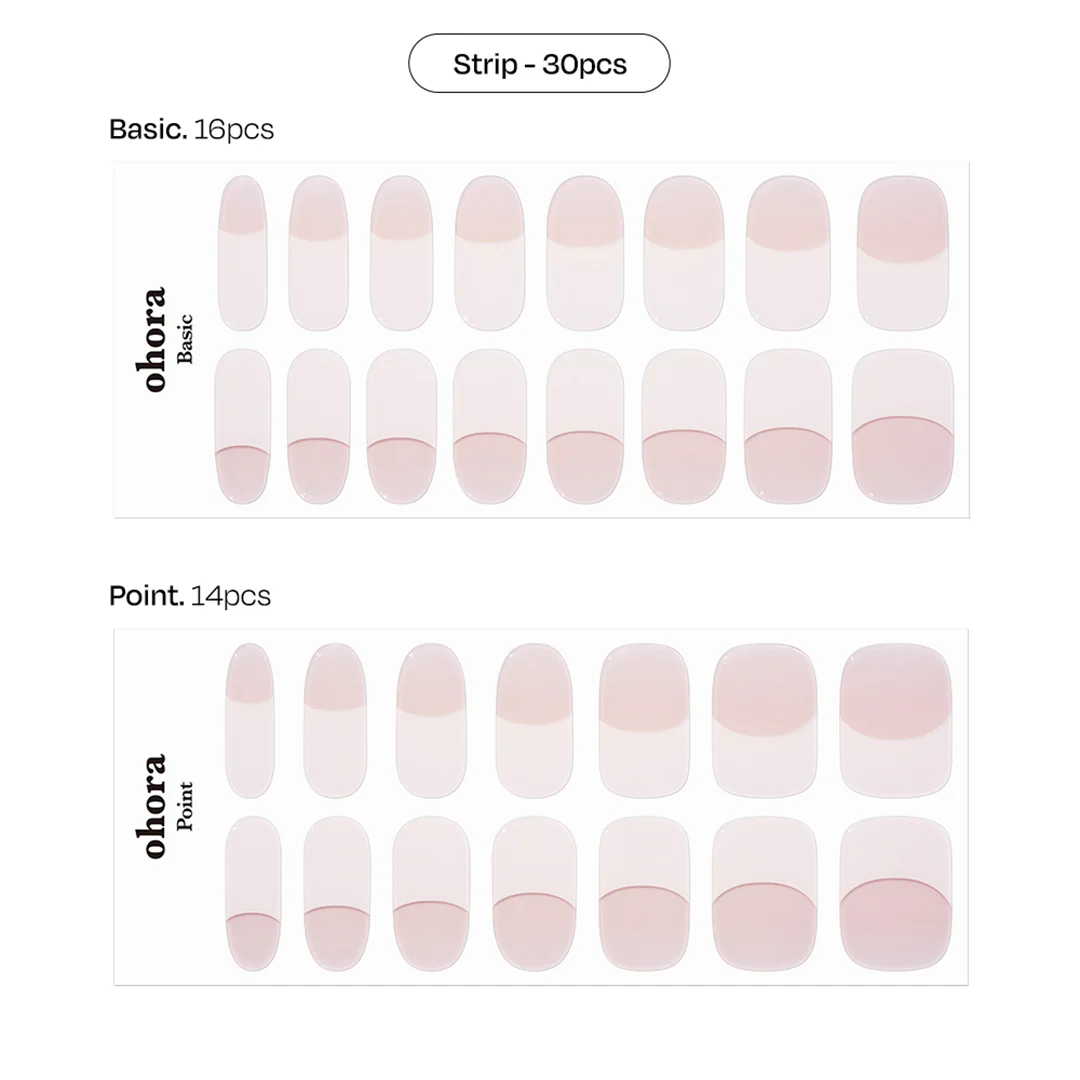Click the fifth nail in Basic bottom row
The image size is (1080, 1080).
[x=585, y=426]
